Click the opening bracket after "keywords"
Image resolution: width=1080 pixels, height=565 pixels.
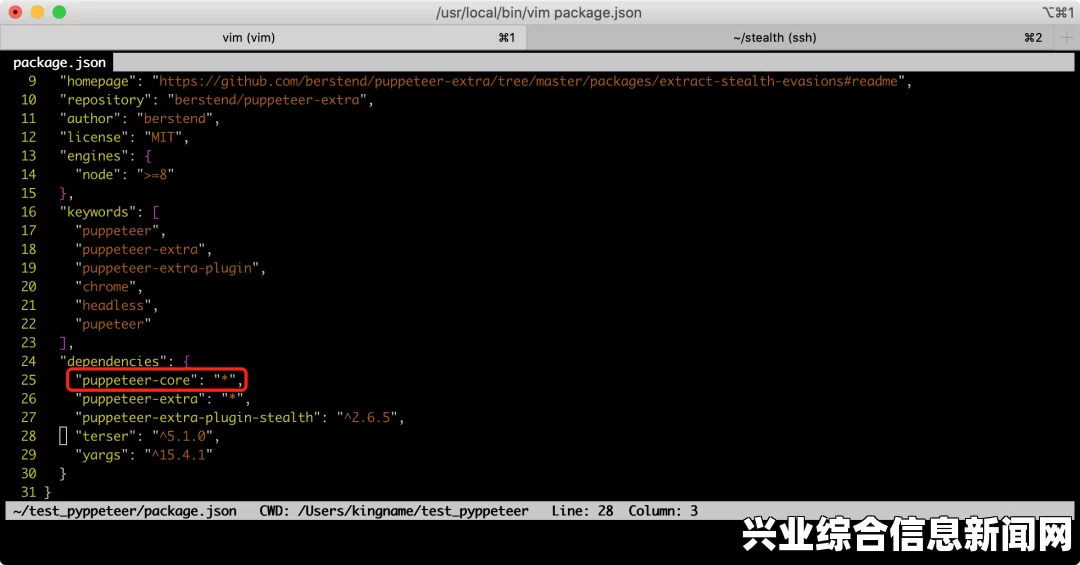[x=156, y=212]
